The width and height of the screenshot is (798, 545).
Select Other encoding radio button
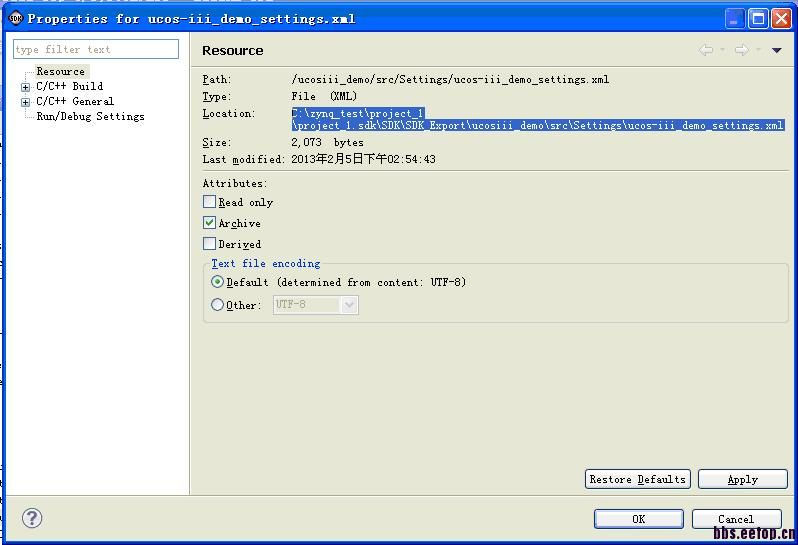point(217,304)
